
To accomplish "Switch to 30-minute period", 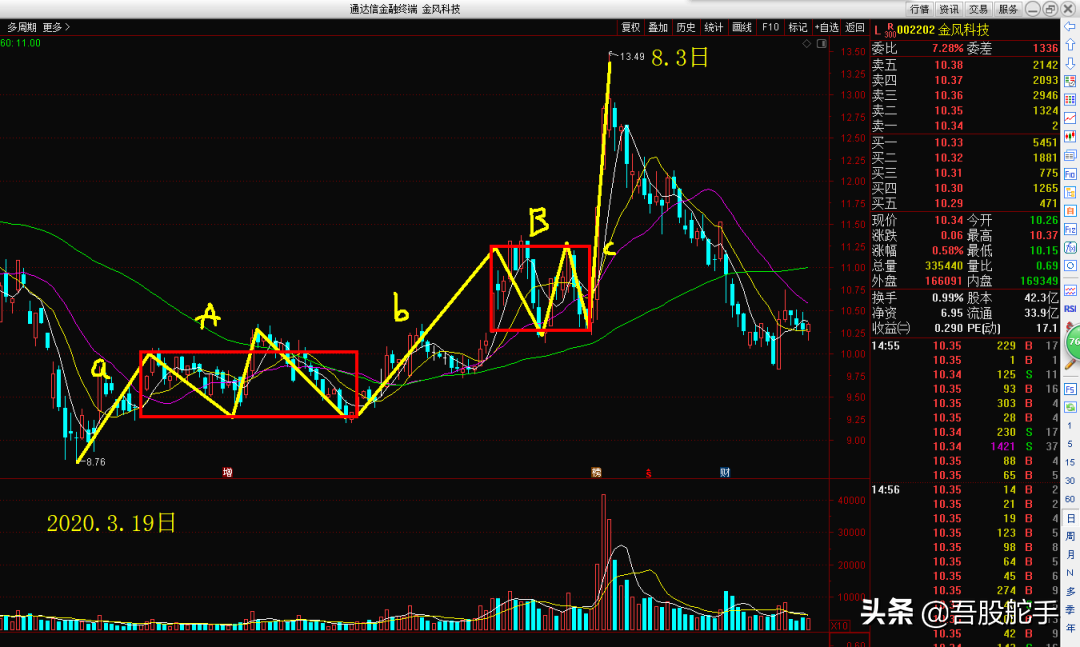I will pos(1070,481).
